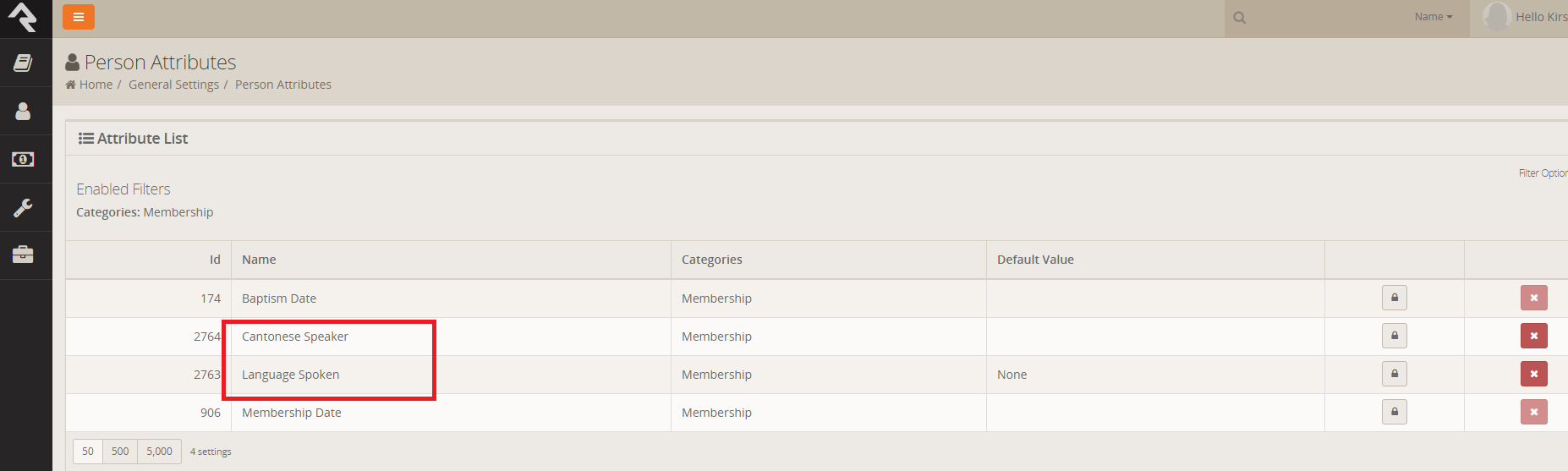Click the lock icon for Language Spoken
This screenshot has width=1568, height=471.
tap(1395, 374)
